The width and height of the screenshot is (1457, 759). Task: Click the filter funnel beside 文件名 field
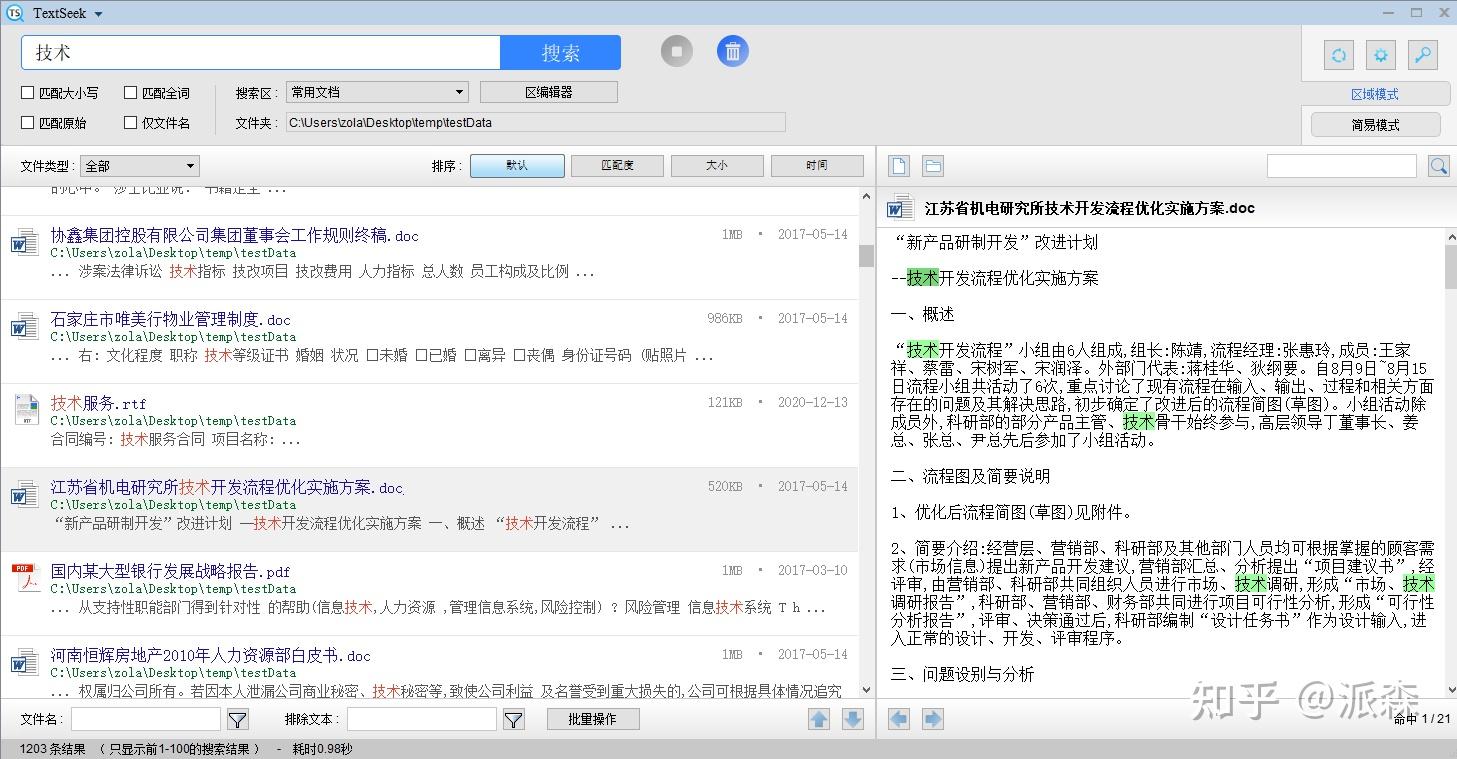click(x=237, y=718)
